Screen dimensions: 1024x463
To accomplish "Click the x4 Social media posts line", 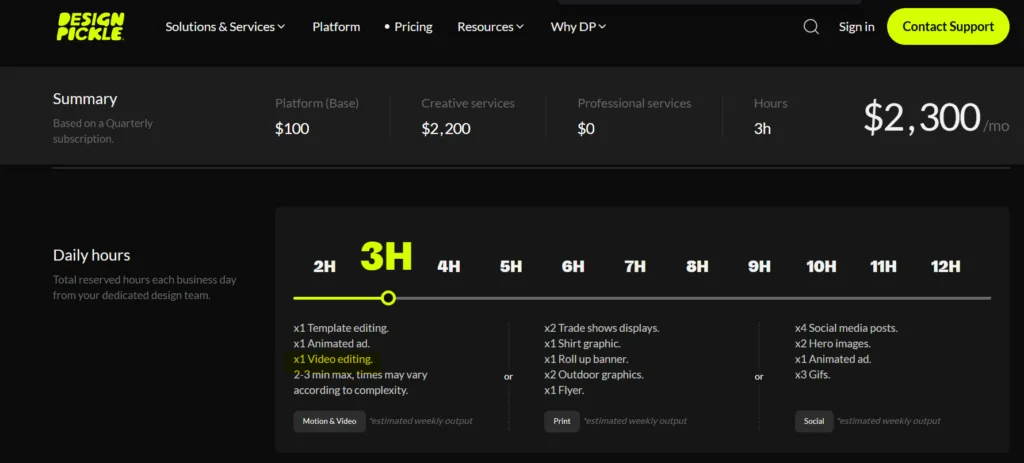I will (846, 328).
